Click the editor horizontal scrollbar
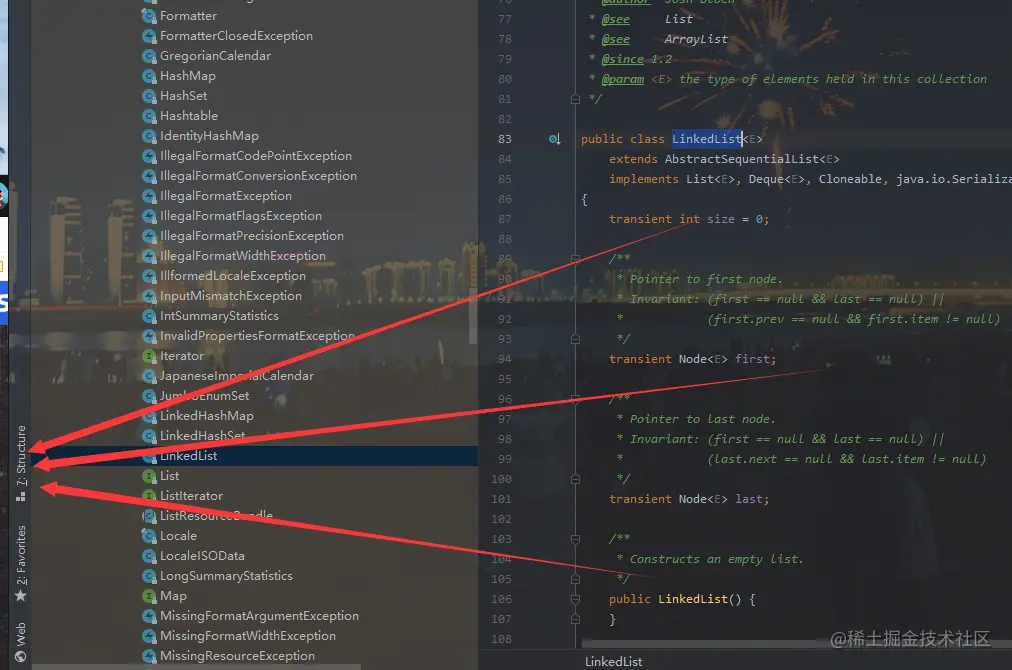Image resolution: width=1012 pixels, height=670 pixels. tap(796, 644)
